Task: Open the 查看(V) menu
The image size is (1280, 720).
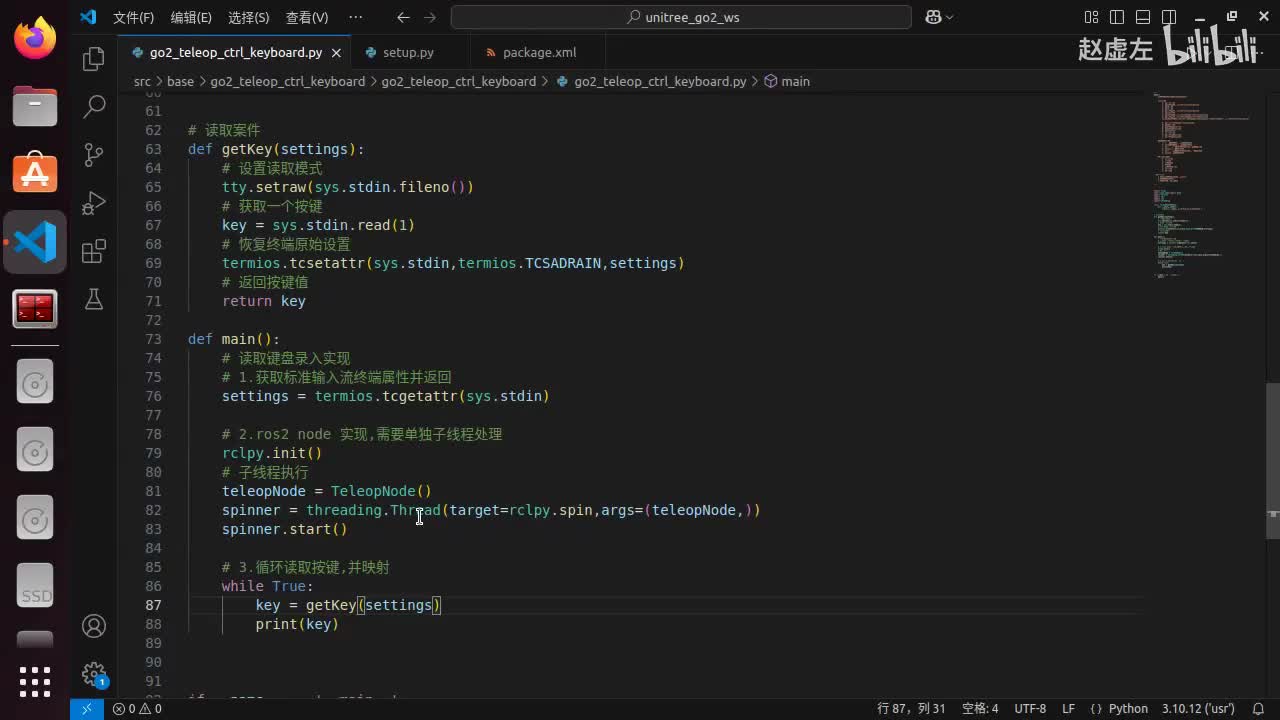Action: click(x=307, y=17)
